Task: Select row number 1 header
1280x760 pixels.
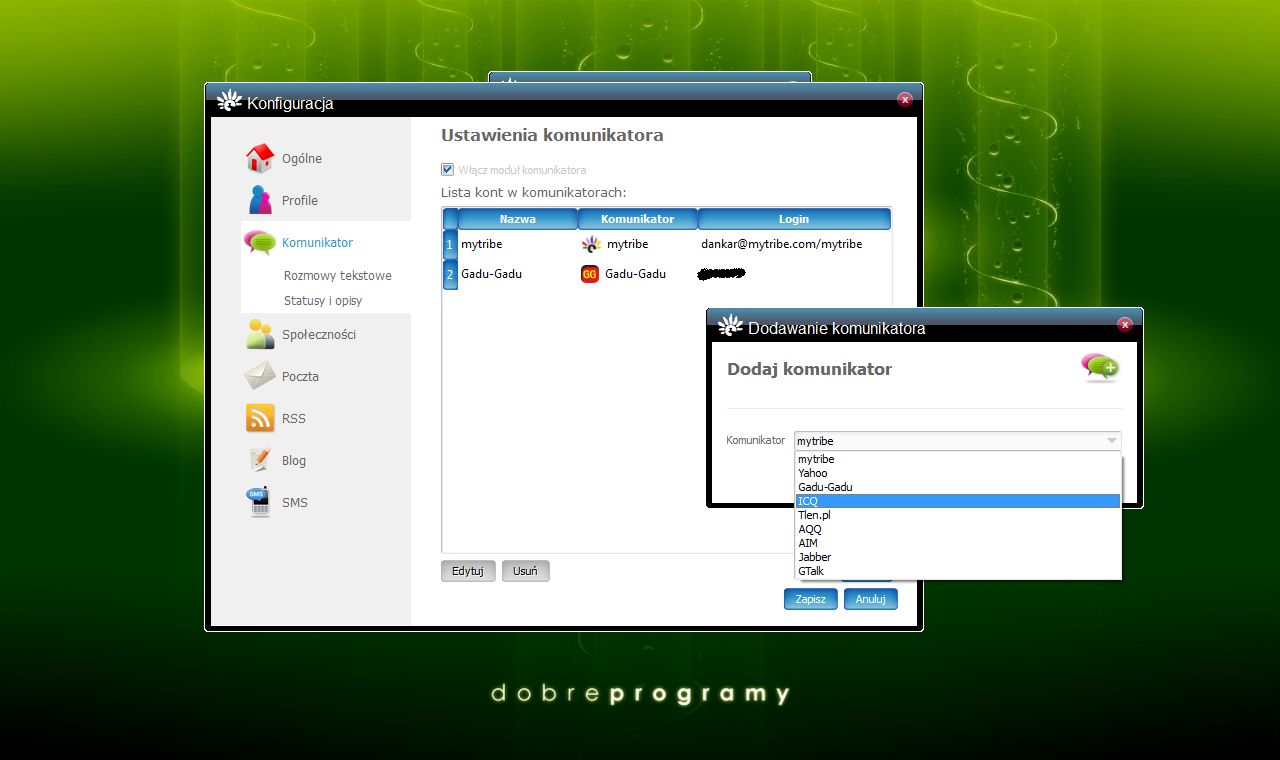Action: 450,245
